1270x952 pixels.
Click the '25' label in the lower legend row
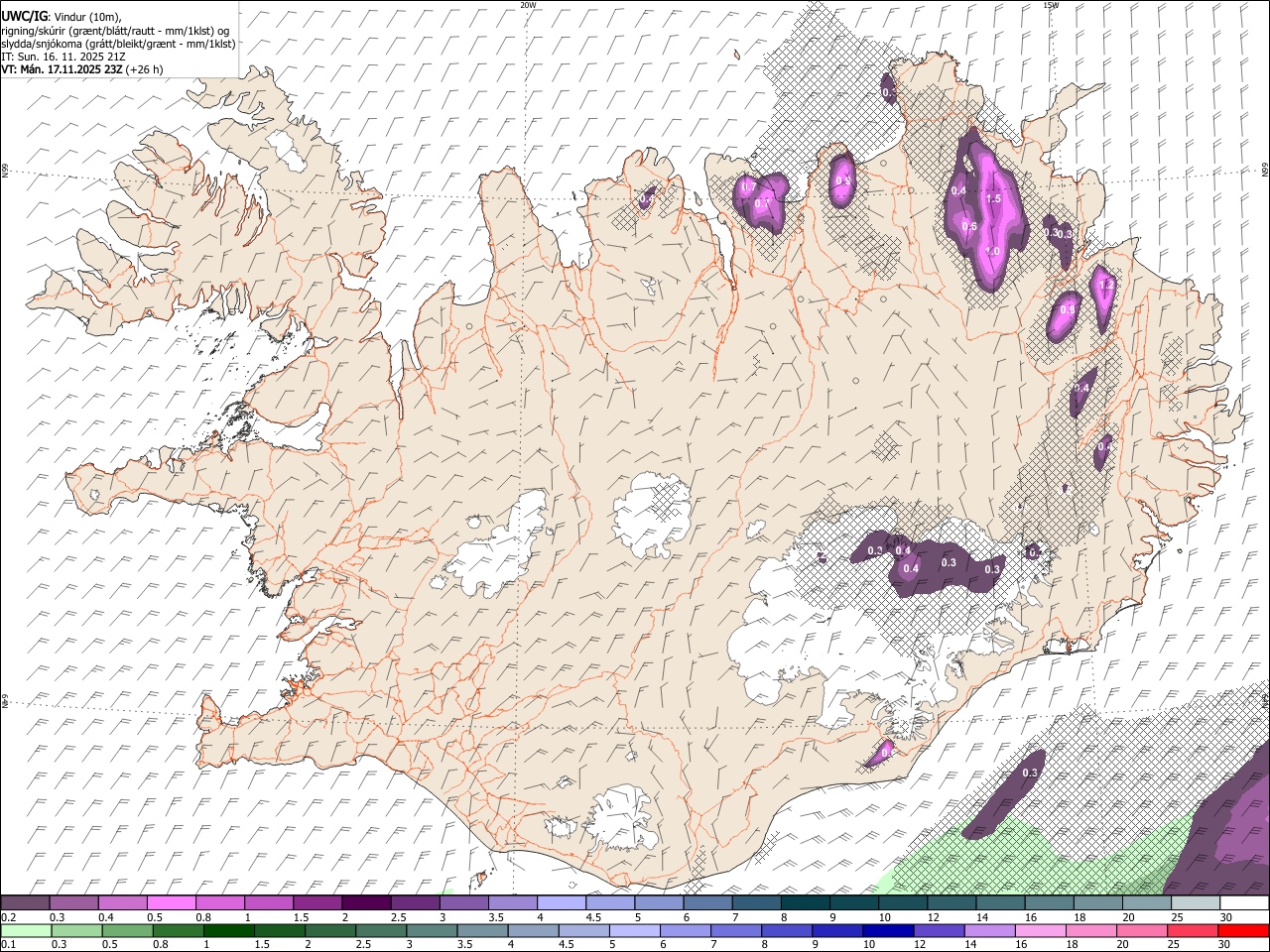(x=1173, y=944)
